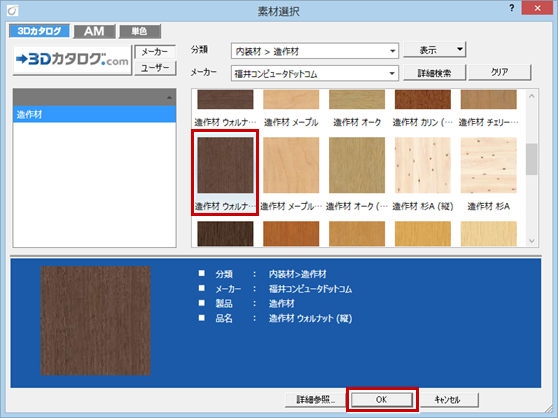The image size is (558, 418).
Task: Click the application icon in the title bar
Action: coord(13,11)
